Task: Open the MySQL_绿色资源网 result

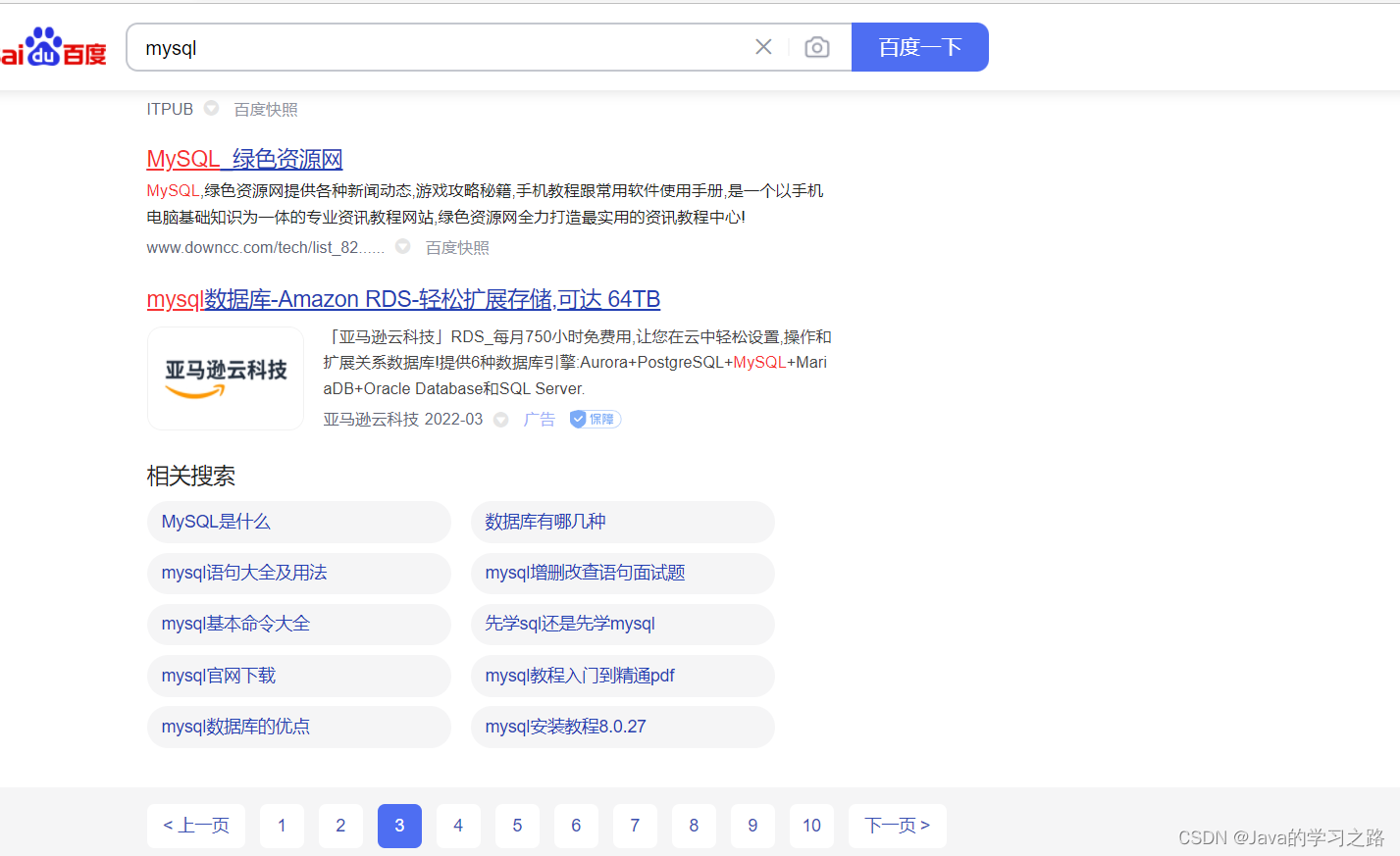Action: click(244, 159)
